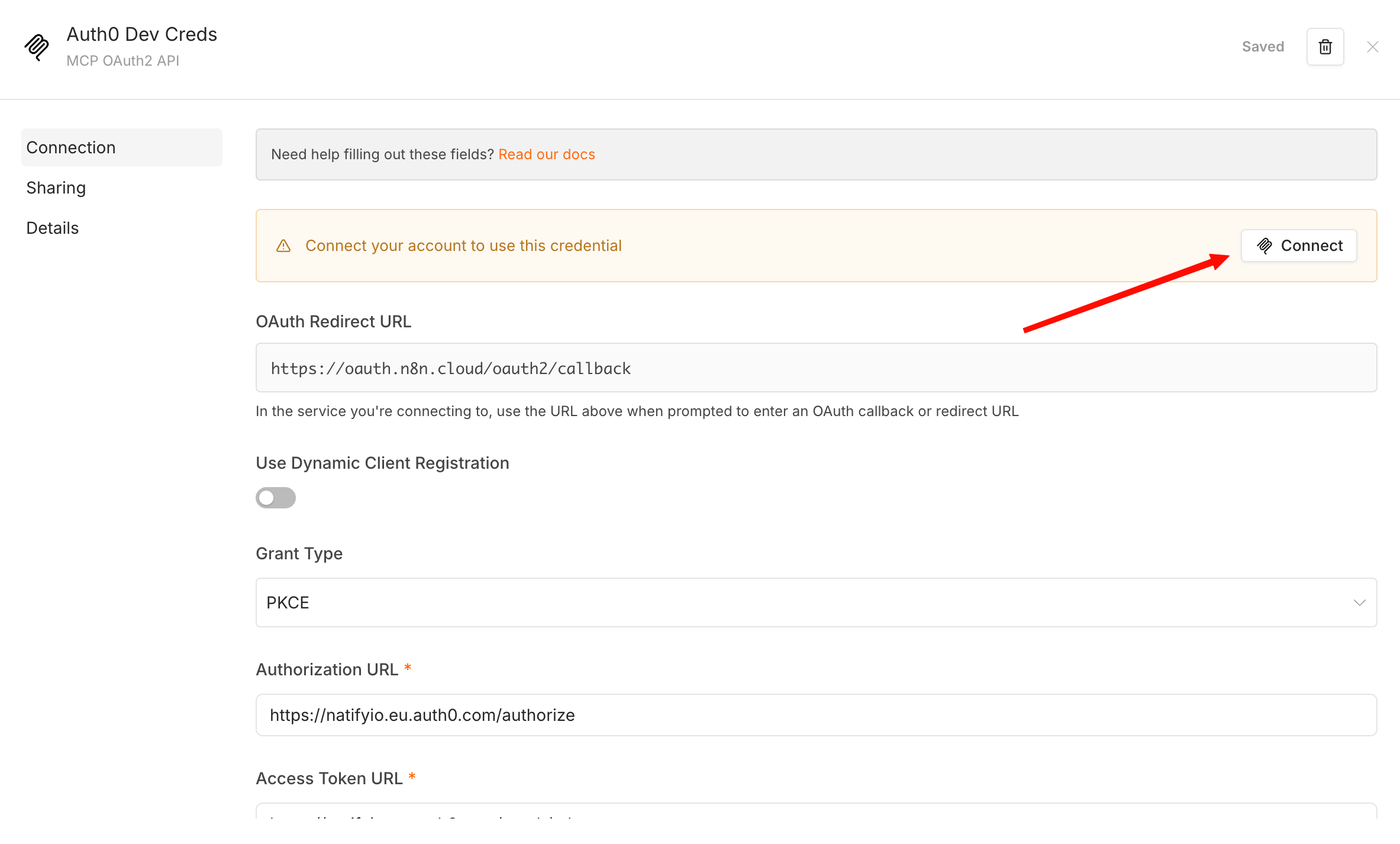Click the Saved status text

click(1263, 47)
